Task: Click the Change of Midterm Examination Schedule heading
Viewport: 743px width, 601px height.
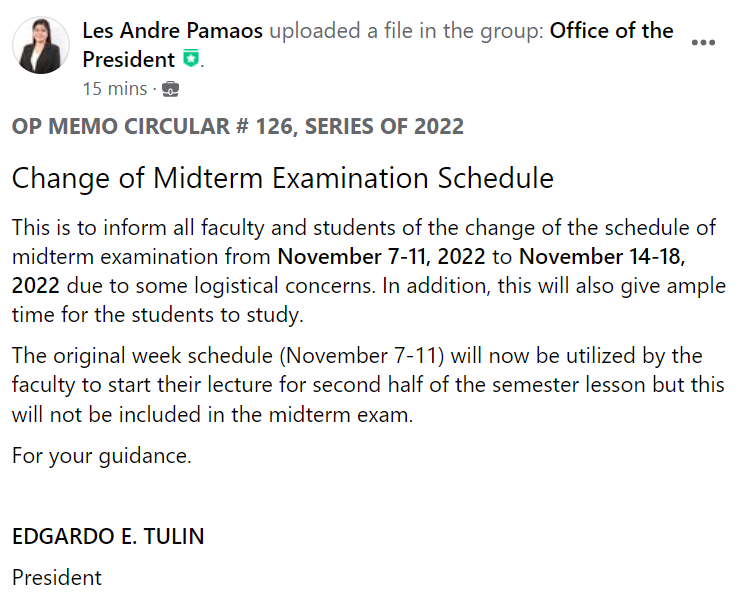Action: click(282, 179)
